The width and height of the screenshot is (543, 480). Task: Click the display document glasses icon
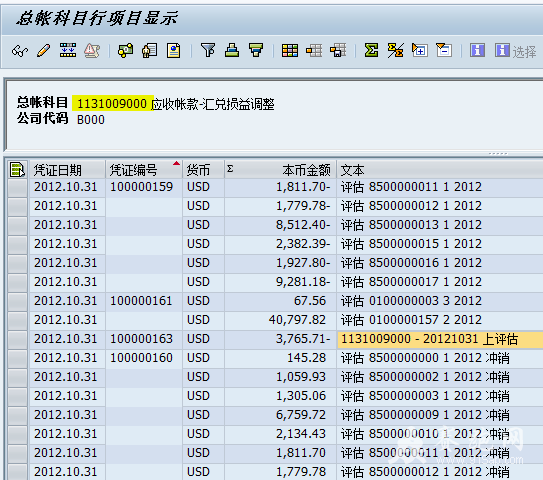pyautogui.click(x=20, y=51)
